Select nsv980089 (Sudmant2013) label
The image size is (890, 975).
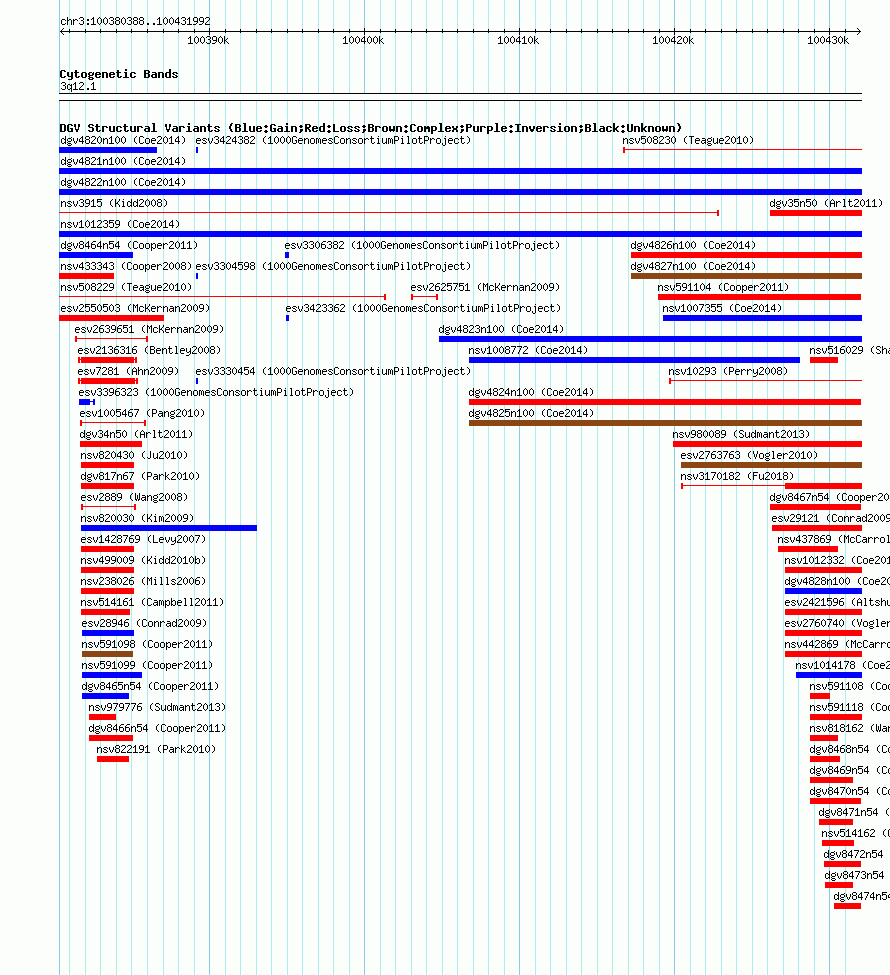coord(741,435)
